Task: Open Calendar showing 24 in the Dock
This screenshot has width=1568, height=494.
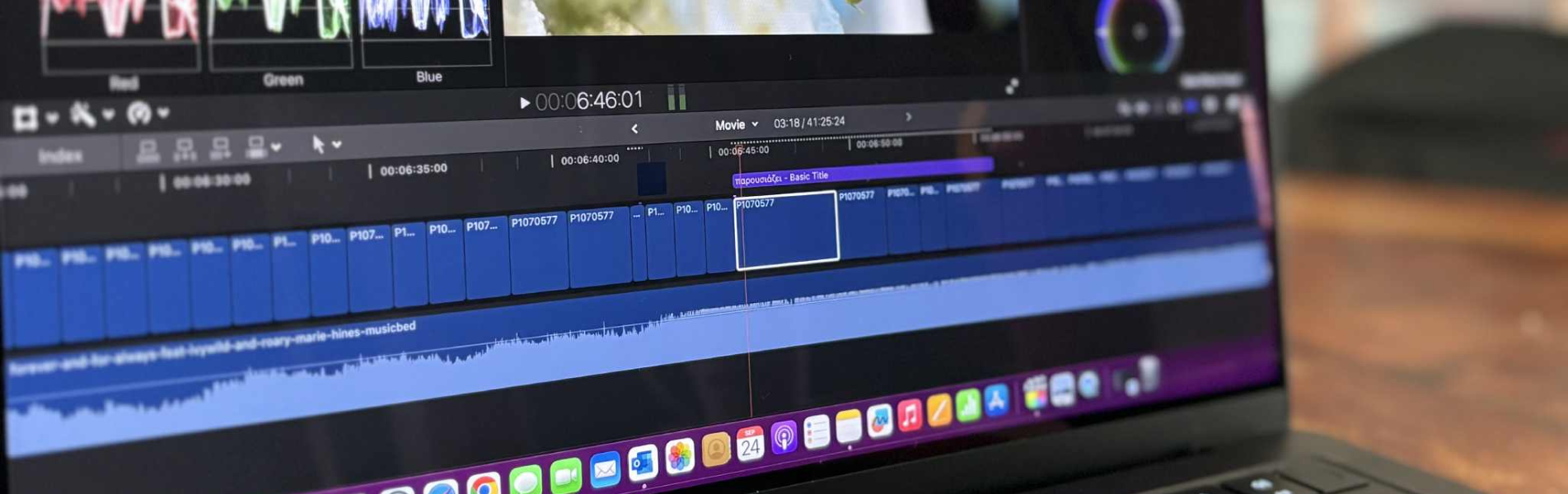Action: click(x=750, y=444)
